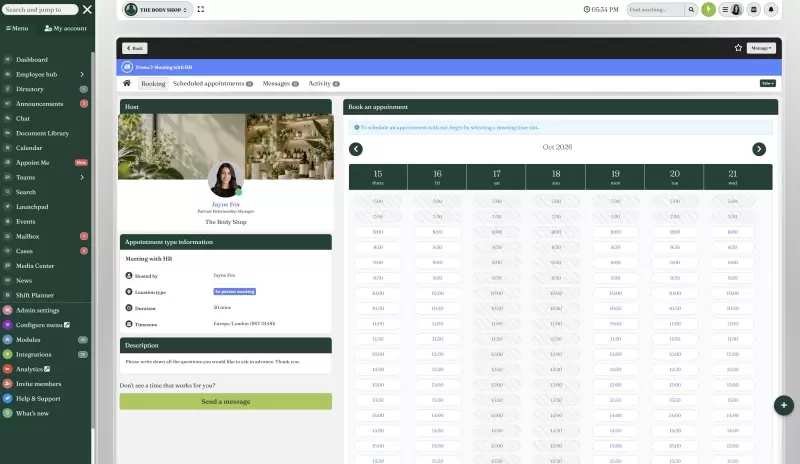Click the News sidebar icon

pos(8,281)
